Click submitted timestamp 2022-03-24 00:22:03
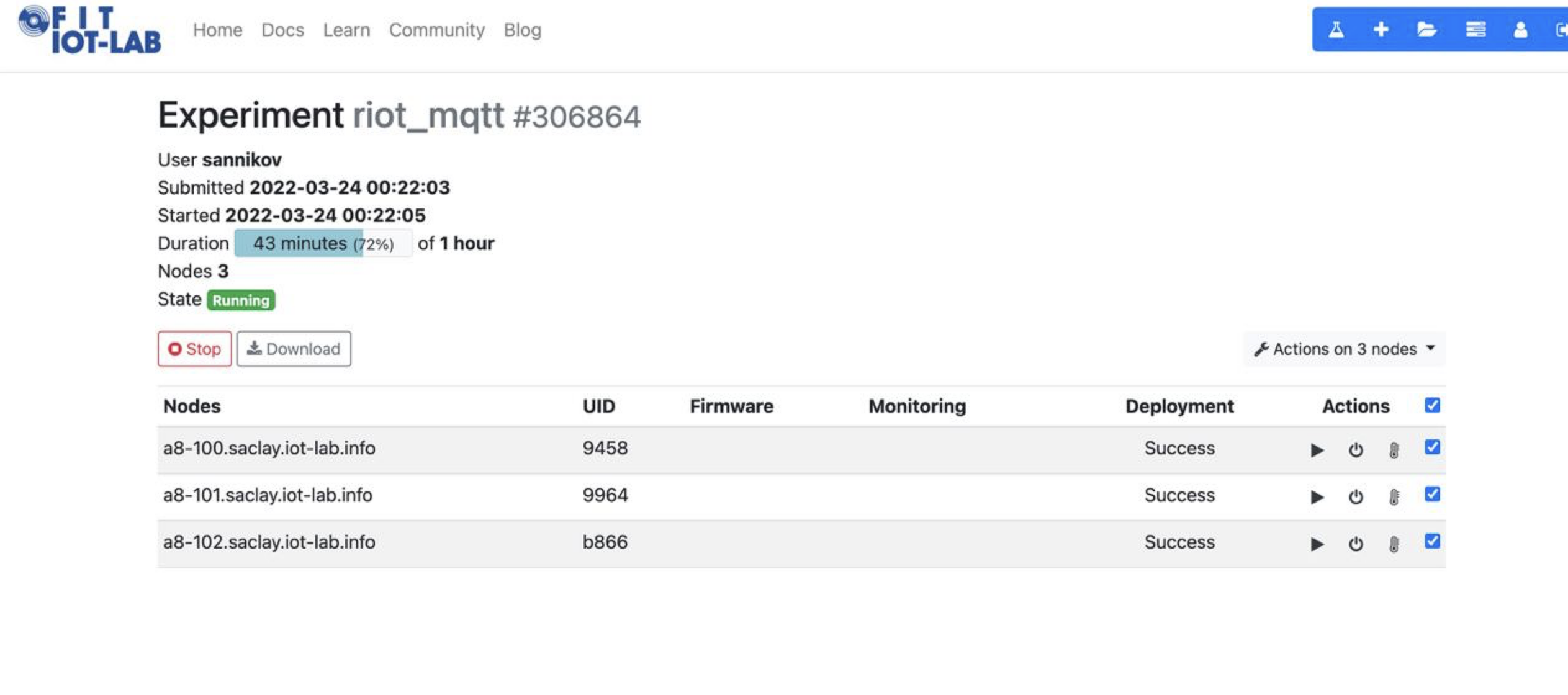 click(x=349, y=187)
